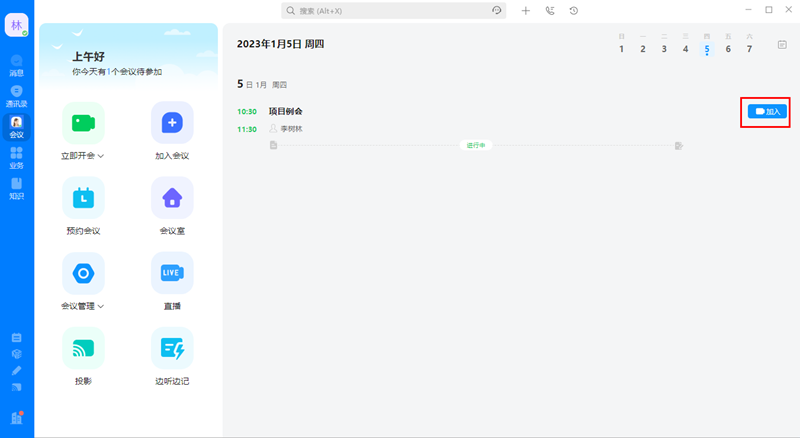Open 会议管理 meeting management icon
Image resolution: width=800 pixels, height=438 pixels.
click(x=83, y=273)
